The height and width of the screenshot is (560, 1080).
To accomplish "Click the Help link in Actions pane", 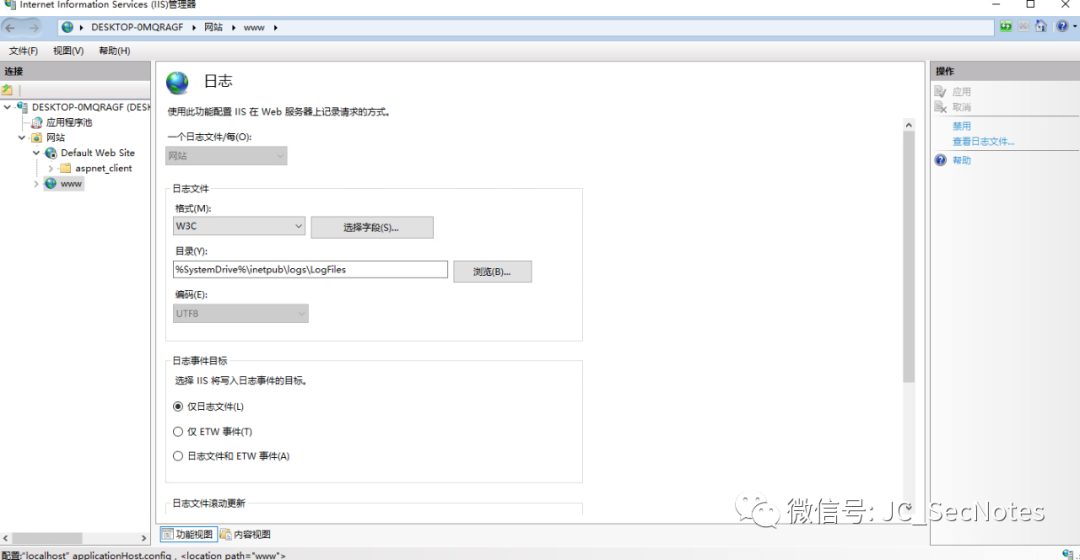I will tap(962, 160).
